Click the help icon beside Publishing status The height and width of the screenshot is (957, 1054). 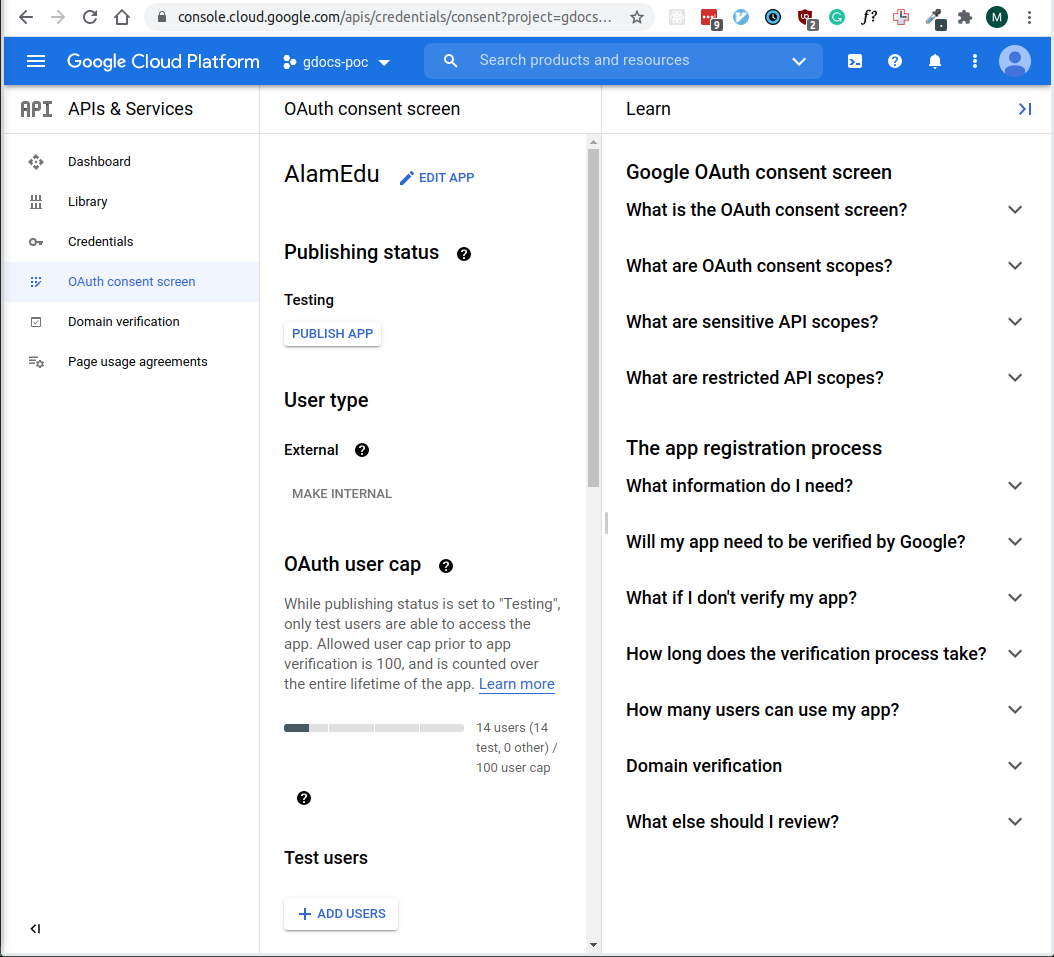[464, 253]
